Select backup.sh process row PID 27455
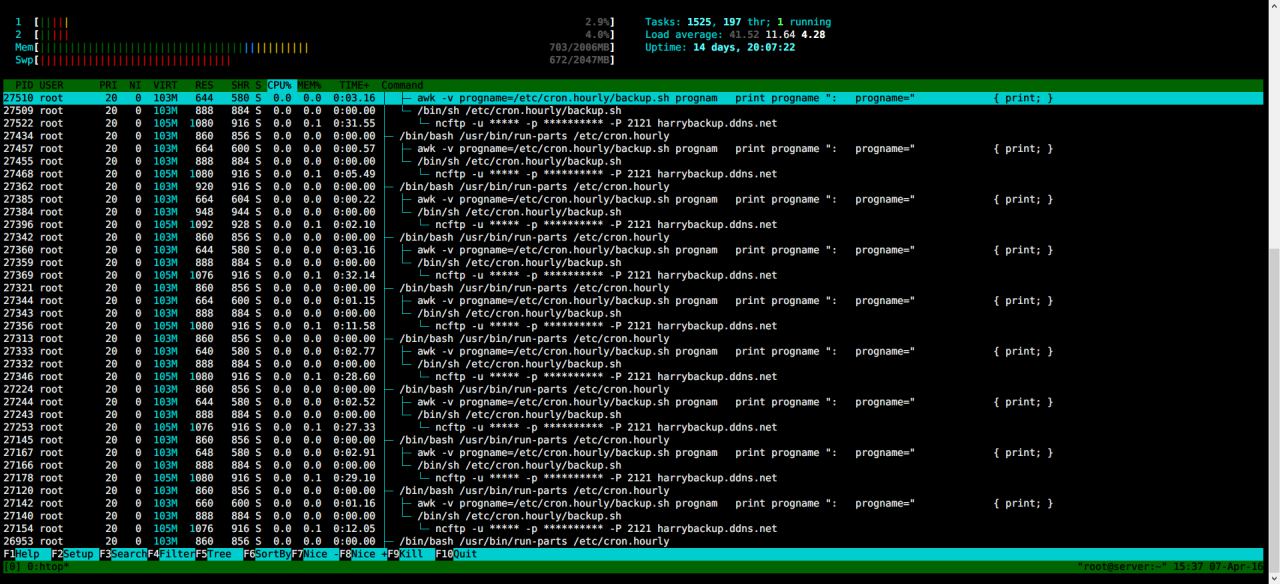1280x584 pixels. pyautogui.click(x=632, y=161)
